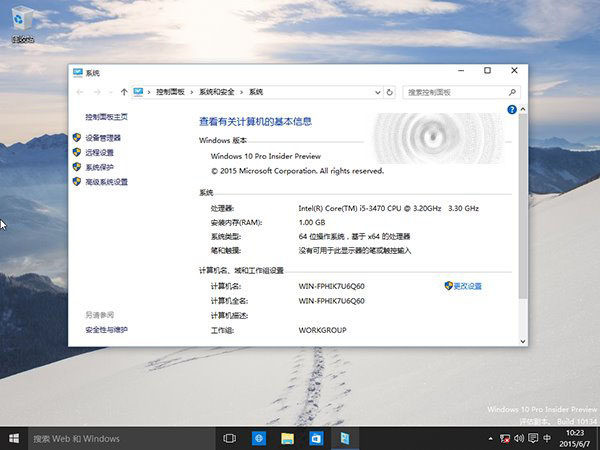Open File Explorer from the taskbar
This screenshot has height=450, width=600.
tap(287, 438)
